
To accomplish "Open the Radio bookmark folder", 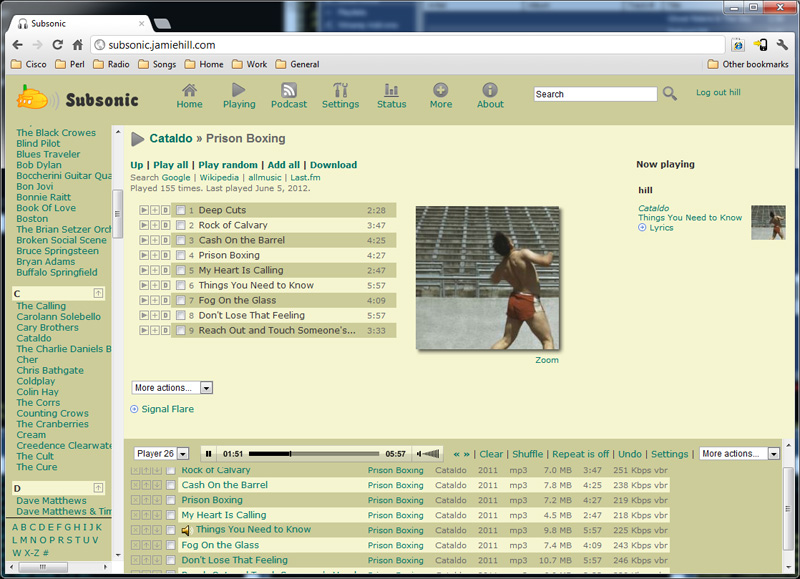I will click(x=111, y=64).
